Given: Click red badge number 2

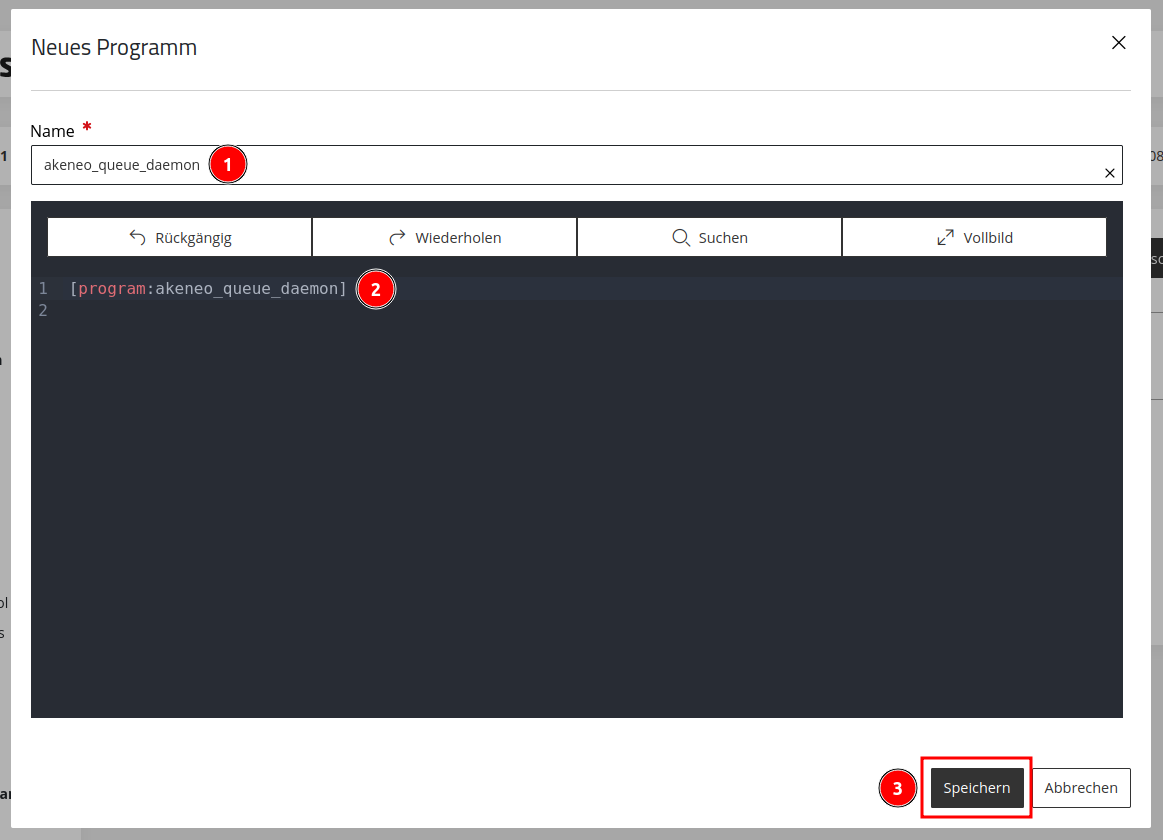Looking at the screenshot, I should (x=375, y=289).
